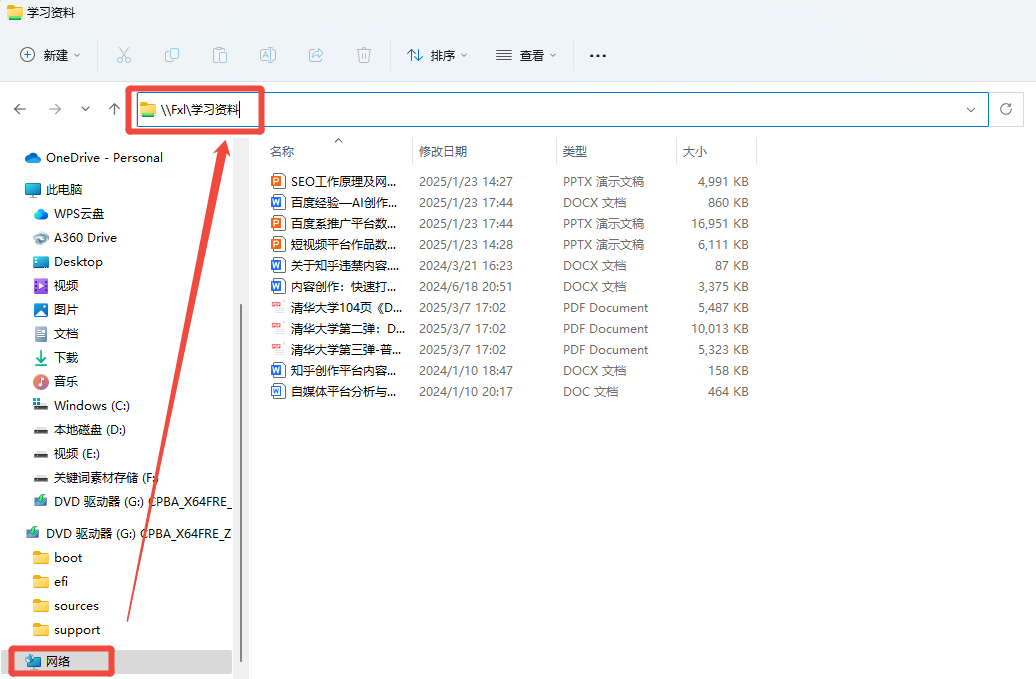The image size is (1036, 679).
Task: Select PDF 清华大学第二弹：D...
Action: click(348, 329)
